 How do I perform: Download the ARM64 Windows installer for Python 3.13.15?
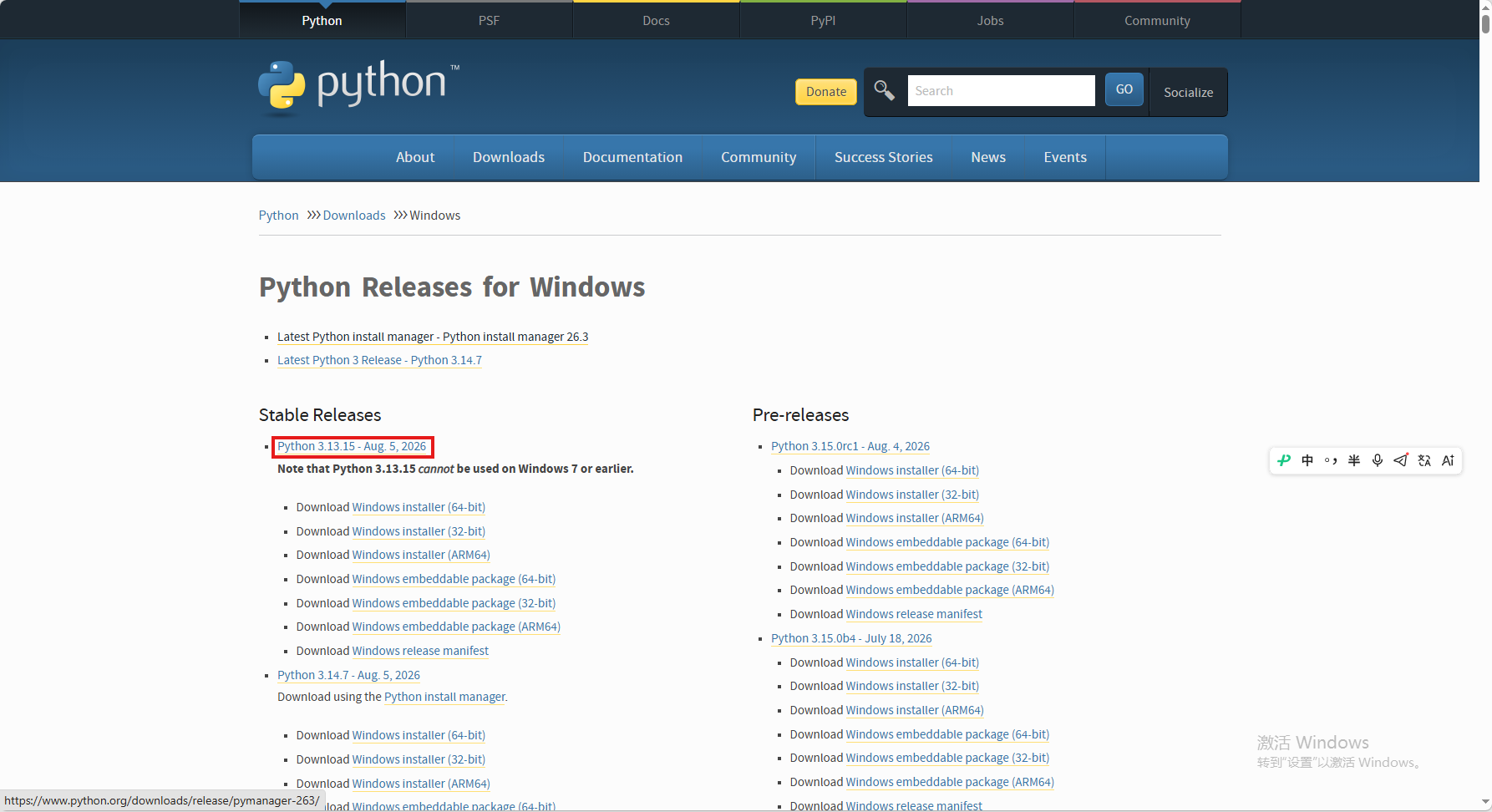(421, 555)
